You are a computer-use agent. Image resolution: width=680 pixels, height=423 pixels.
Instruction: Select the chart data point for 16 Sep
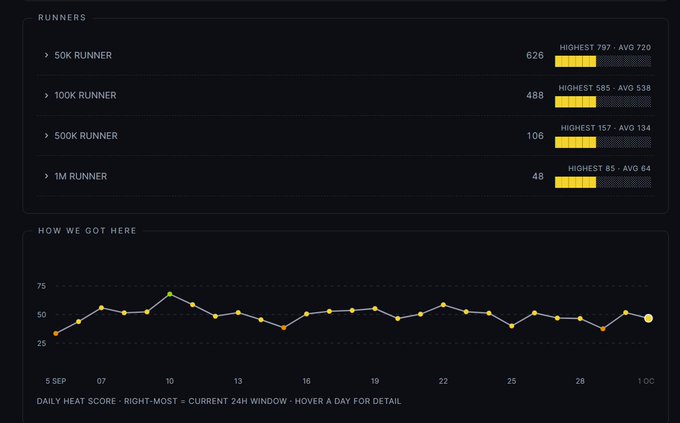click(307, 314)
